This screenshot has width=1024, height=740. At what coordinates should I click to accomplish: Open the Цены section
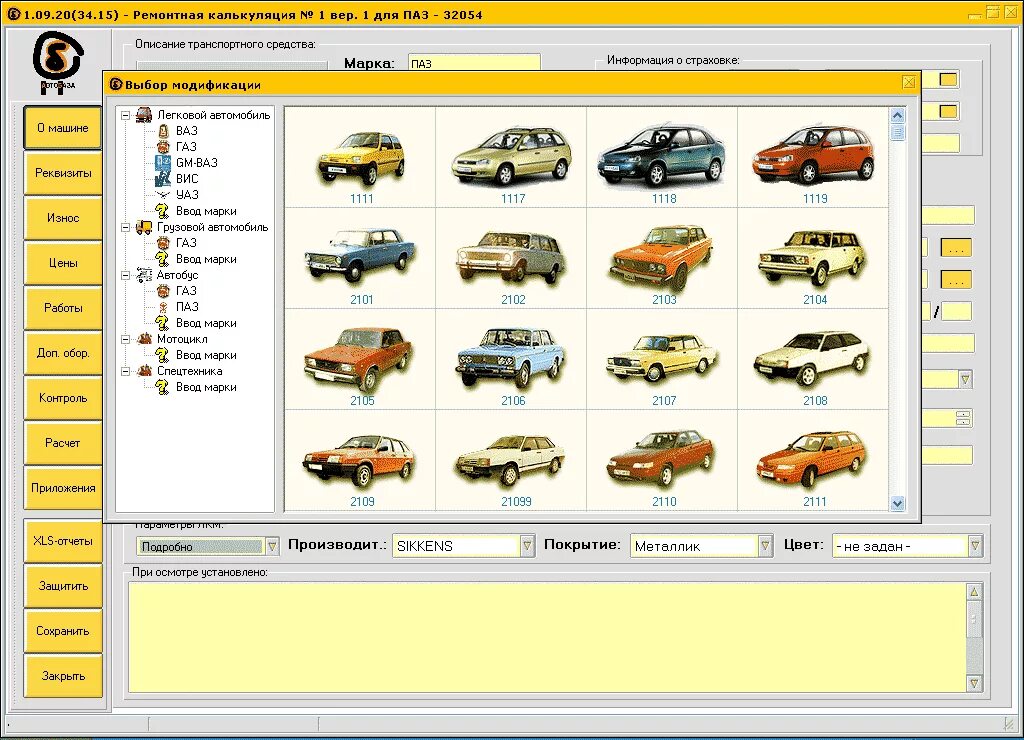(x=63, y=263)
